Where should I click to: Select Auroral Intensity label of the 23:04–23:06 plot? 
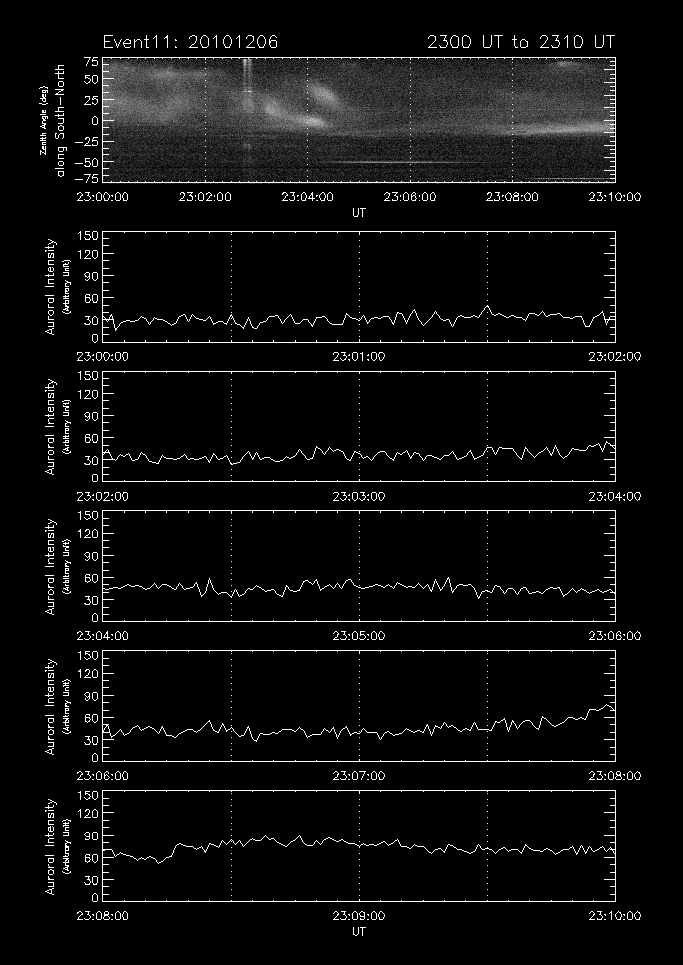[x=50, y=566]
